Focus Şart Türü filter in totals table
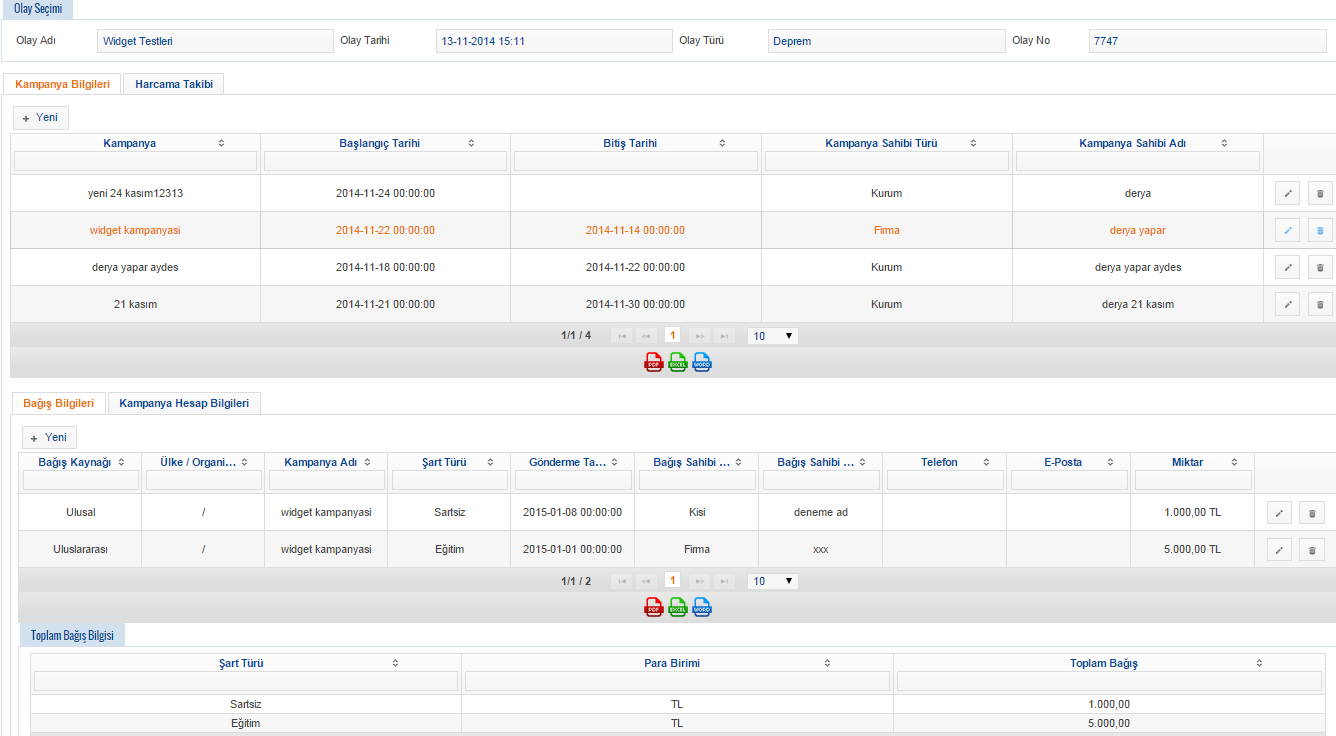This screenshot has height=736, width=1336. pyautogui.click(x=246, y=681)
